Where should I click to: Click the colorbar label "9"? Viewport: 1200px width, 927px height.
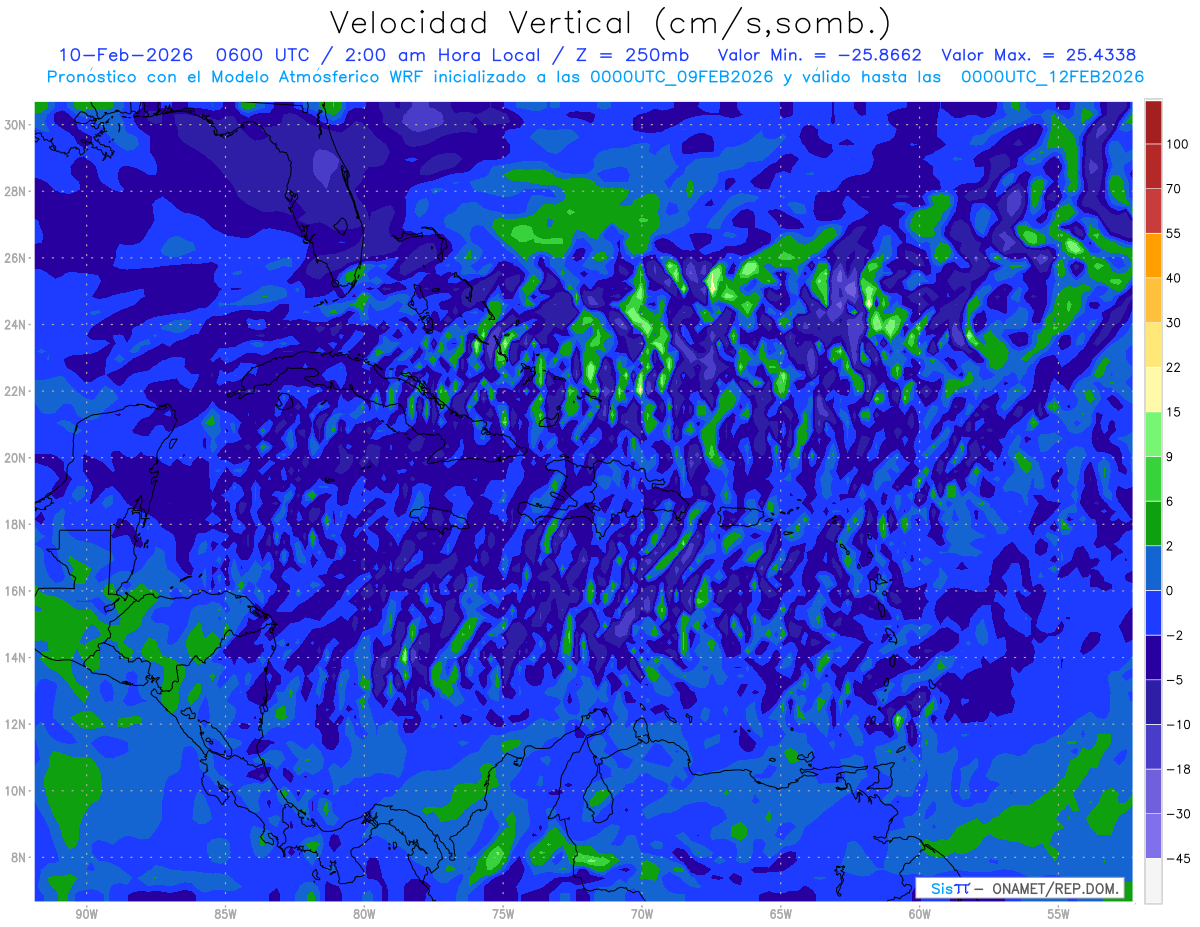1170,456
